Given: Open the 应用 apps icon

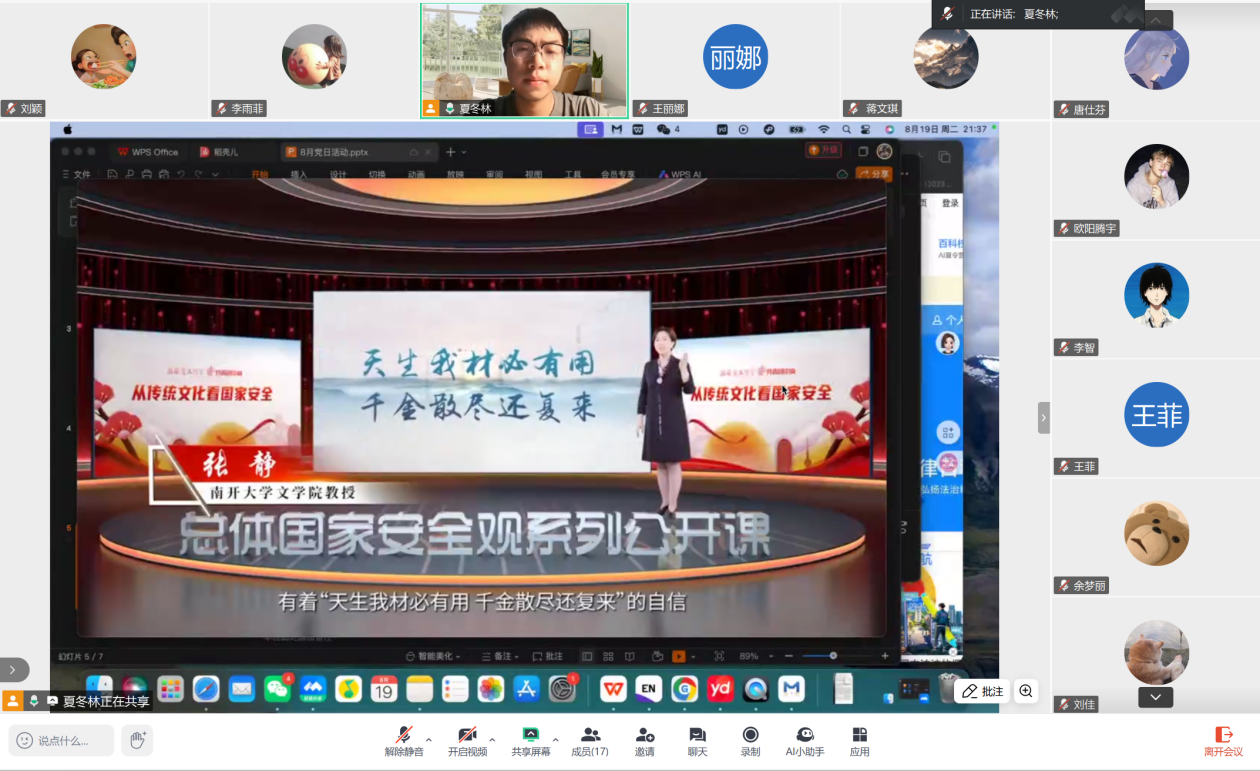Looking at the screenshot, I should [859, 741].
